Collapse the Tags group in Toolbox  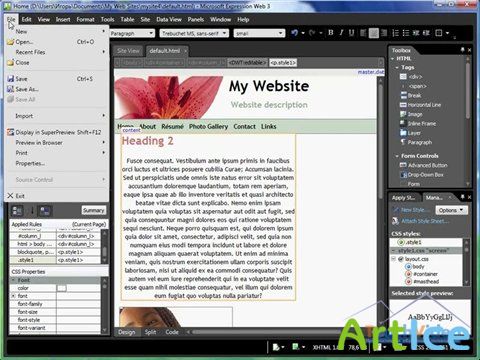click(397, 67)
